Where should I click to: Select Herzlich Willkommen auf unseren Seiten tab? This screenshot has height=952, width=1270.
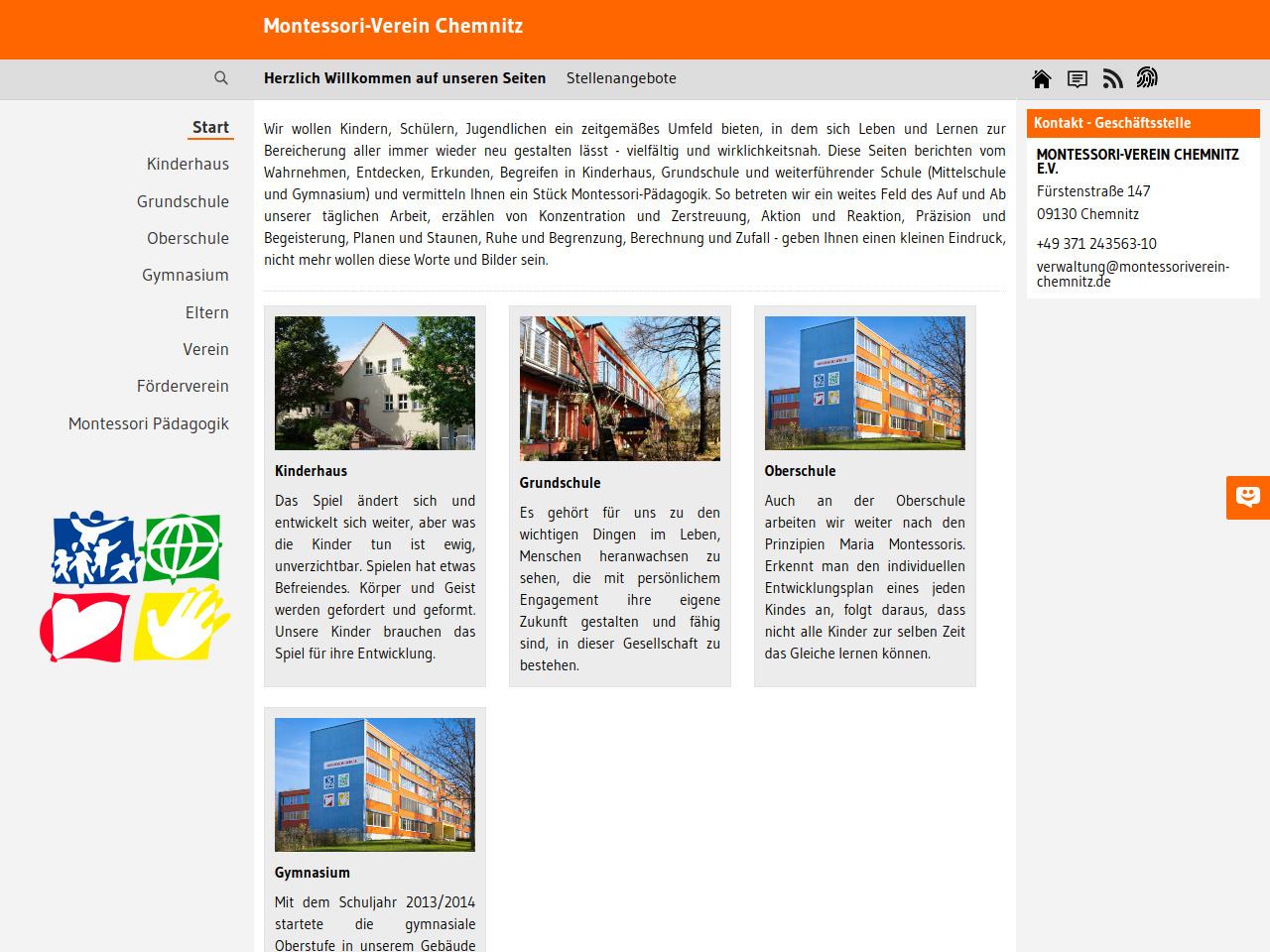pyautogui.click(x=405, y=78)
